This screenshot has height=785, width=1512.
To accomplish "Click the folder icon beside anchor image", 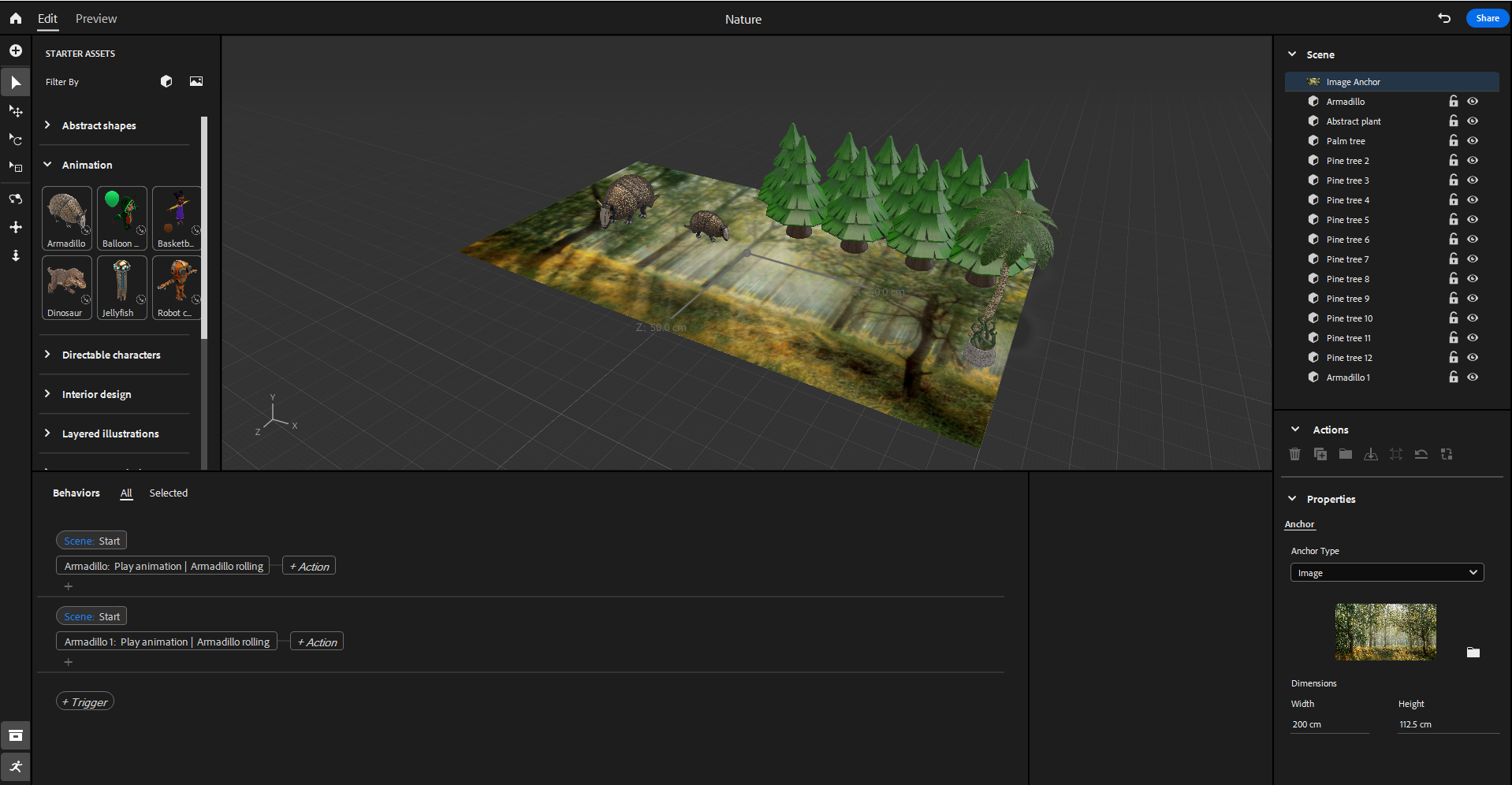I will click(1473, 652).
